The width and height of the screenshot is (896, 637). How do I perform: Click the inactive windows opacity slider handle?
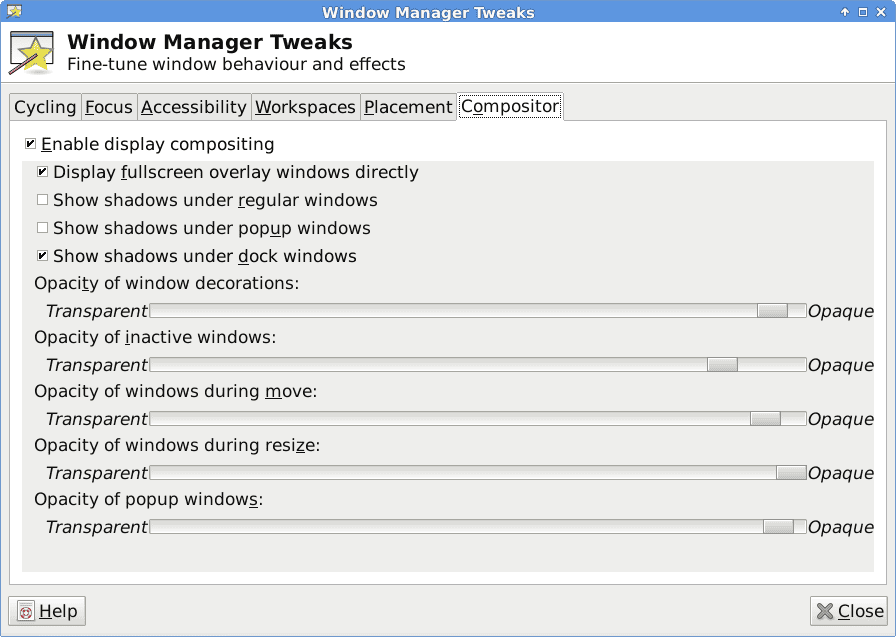(x=722, y=364)
